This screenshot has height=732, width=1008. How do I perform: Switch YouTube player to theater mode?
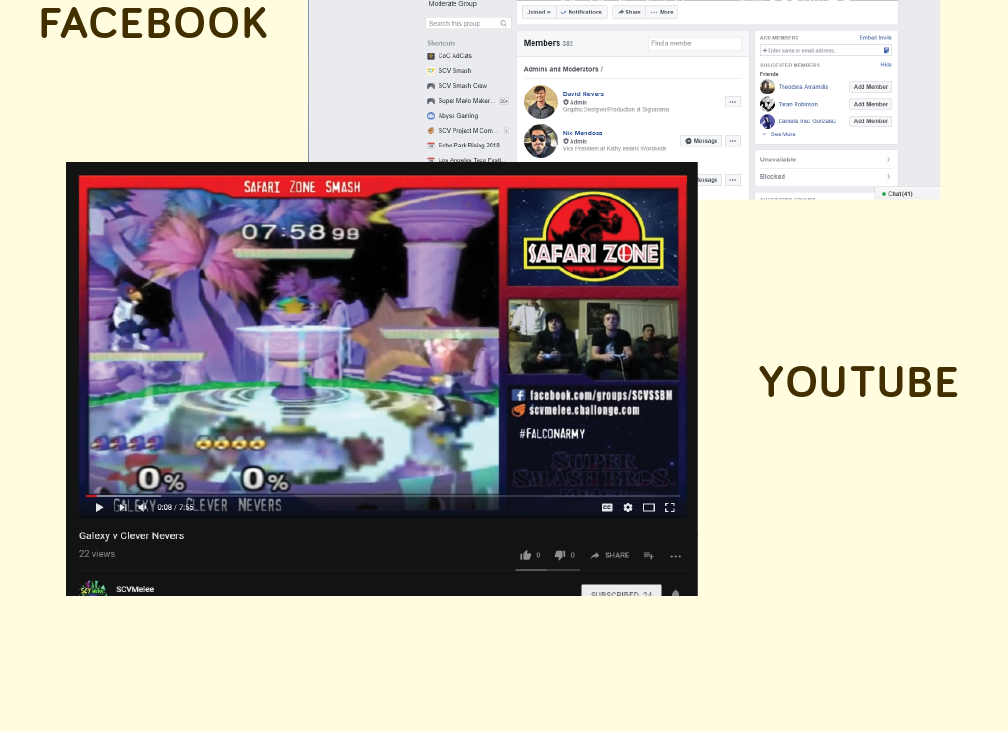[x=649, y=507]
